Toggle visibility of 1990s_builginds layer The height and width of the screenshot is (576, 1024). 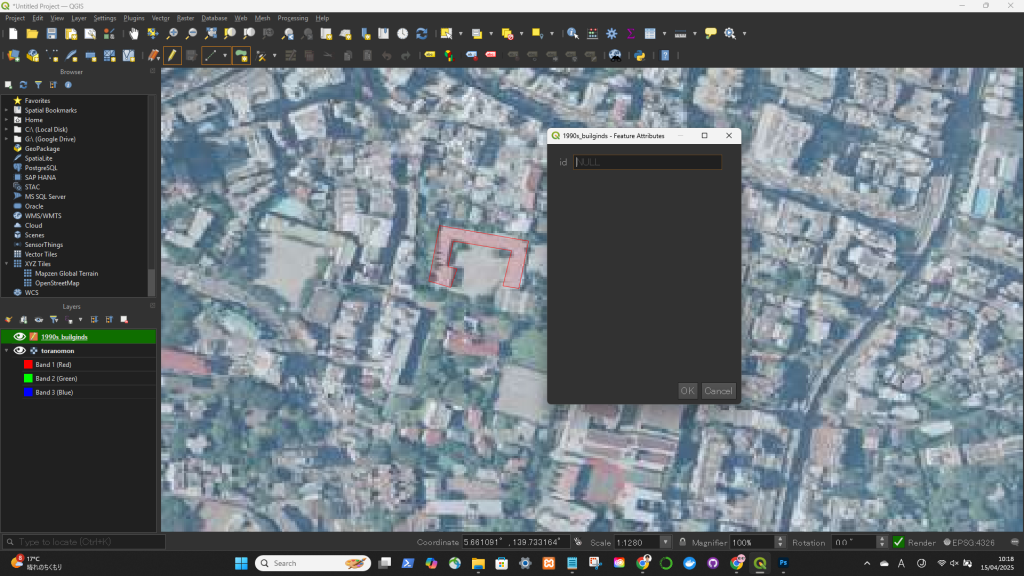tap(19, 337)
